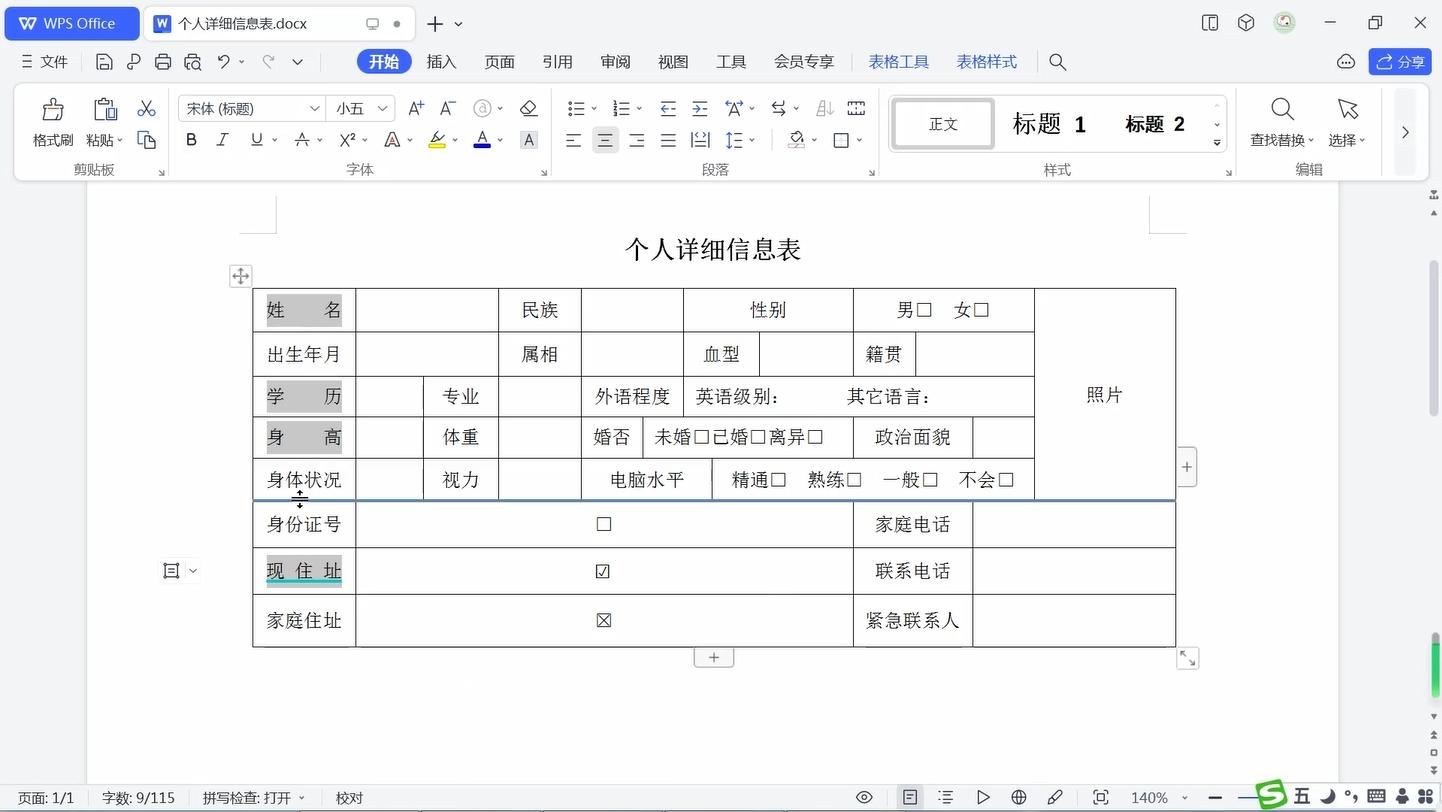Image resolution: width=1442 pixels, height=812 pixels.
Task: Toggle Center alignment button
Action: (605, 140)
